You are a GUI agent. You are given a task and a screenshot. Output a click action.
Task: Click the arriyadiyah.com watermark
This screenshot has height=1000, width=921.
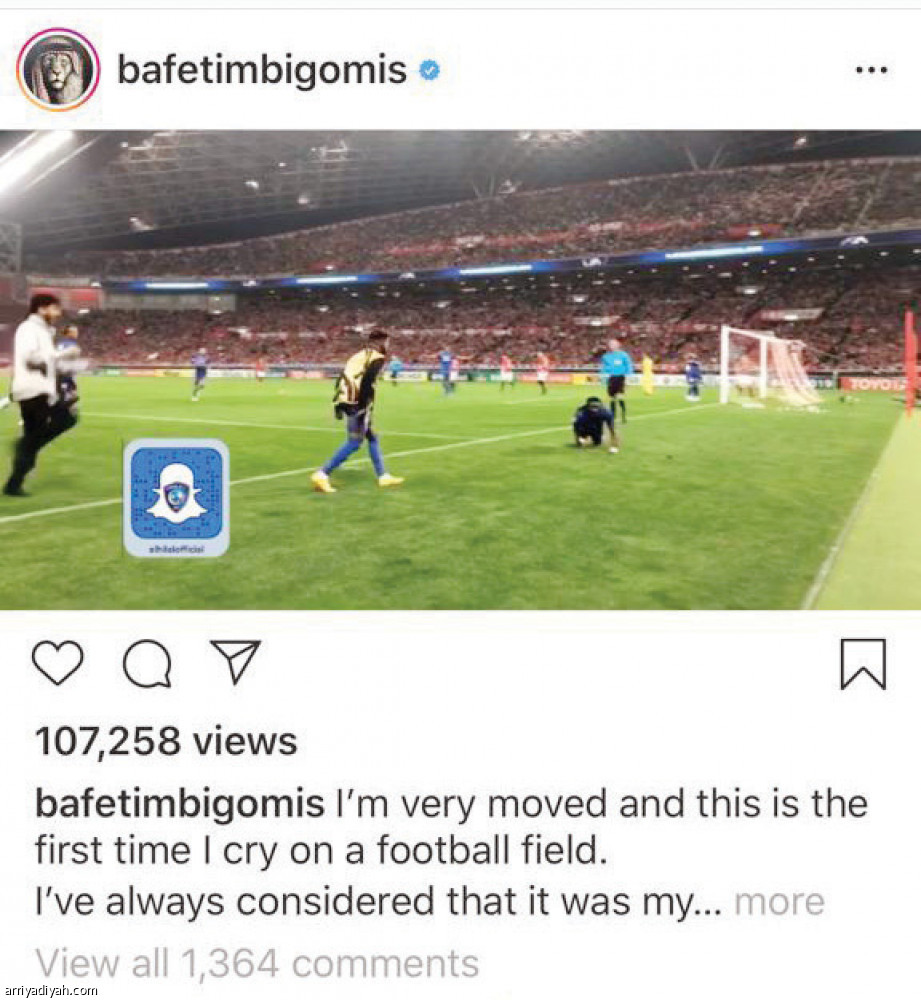pyautogui.click(x=49, y=990)
